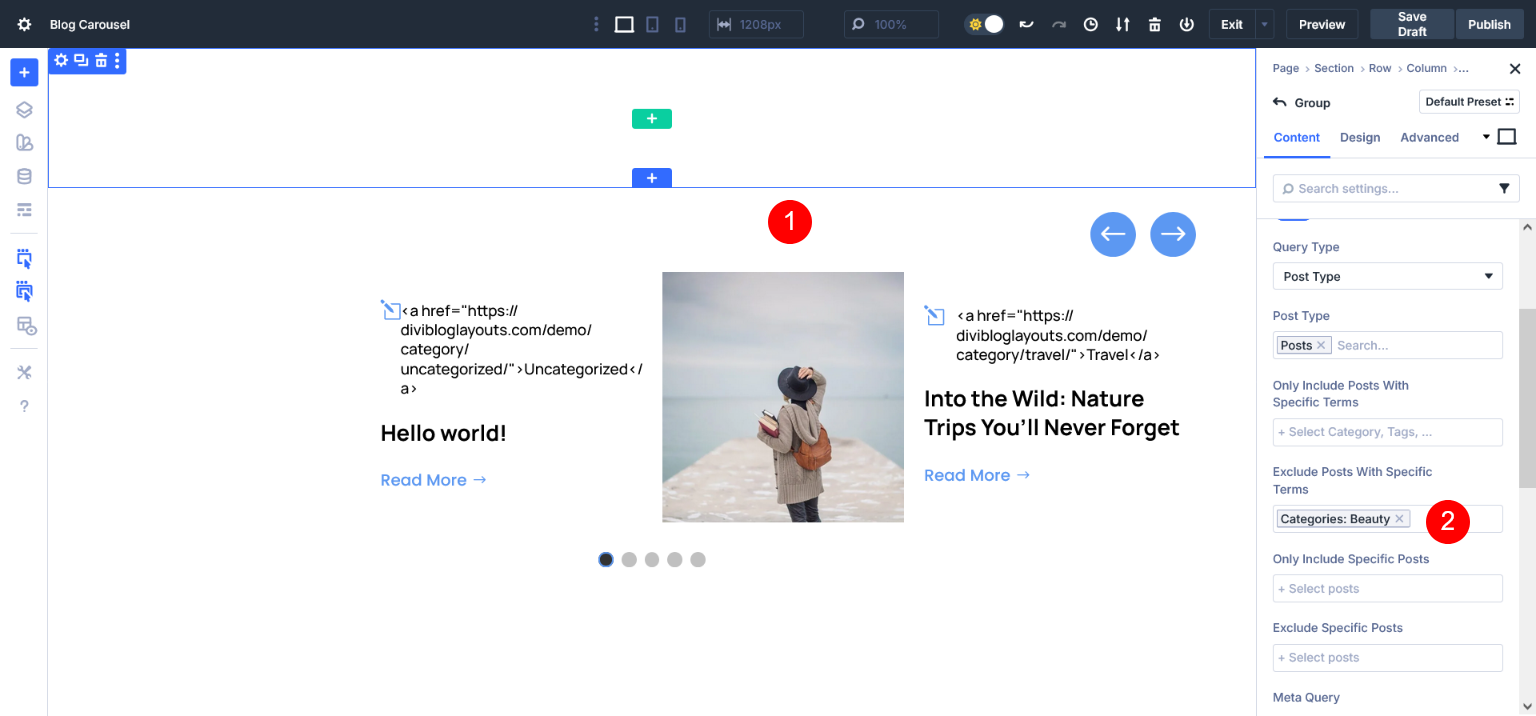Viewport: 1536px width, 716px height.
Task: Open portability import export arrows
Action: pyautogui.click(x=1123, y=24)
